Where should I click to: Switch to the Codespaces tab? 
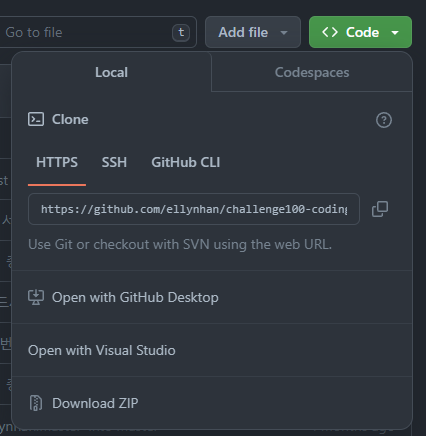click(x=312, y=72)
